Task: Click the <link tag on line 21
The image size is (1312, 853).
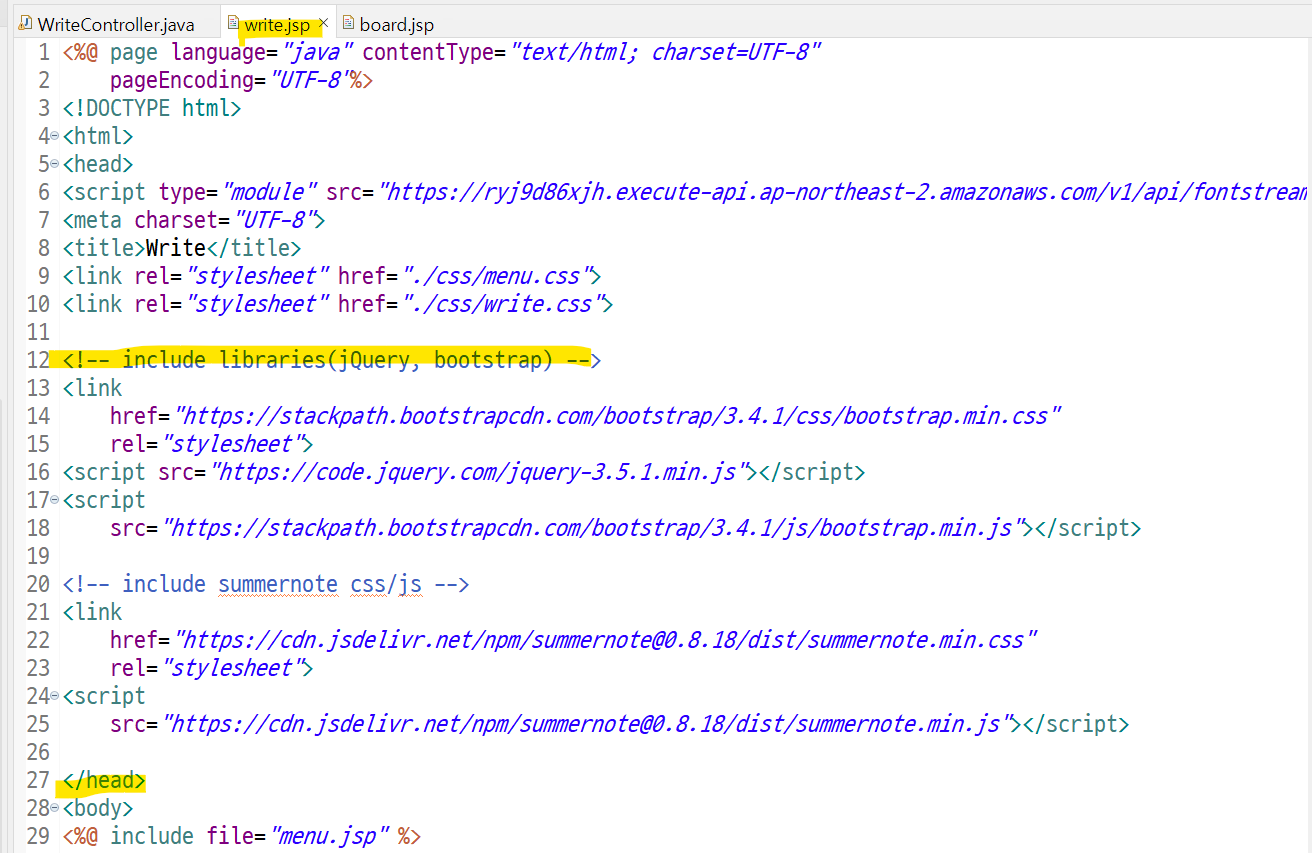Action: [92, 612]
